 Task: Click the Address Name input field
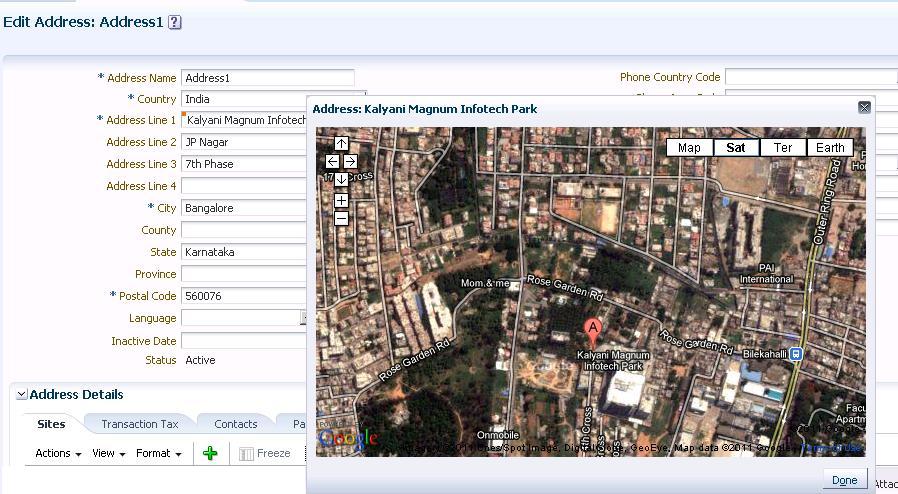click(267, 78)
